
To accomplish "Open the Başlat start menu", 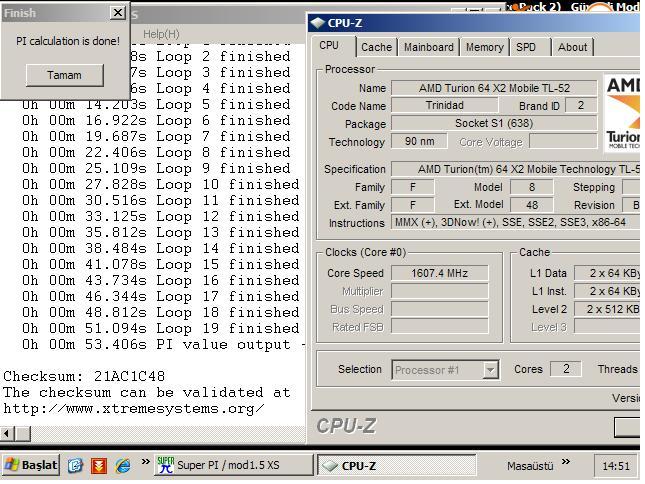I will click(31, 465).
